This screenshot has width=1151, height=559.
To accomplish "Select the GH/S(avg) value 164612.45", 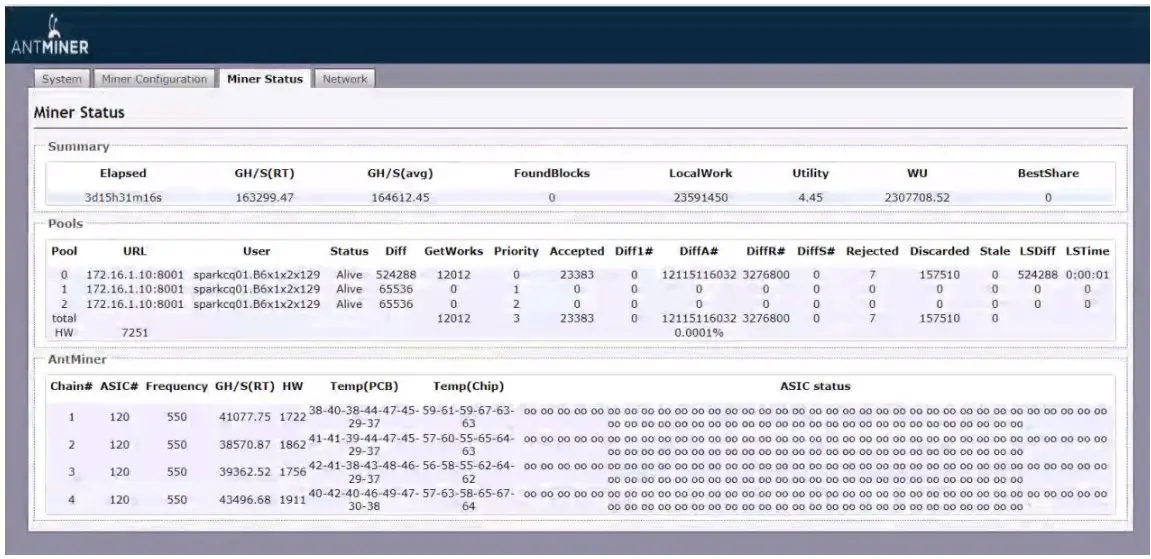I will 399,197.
